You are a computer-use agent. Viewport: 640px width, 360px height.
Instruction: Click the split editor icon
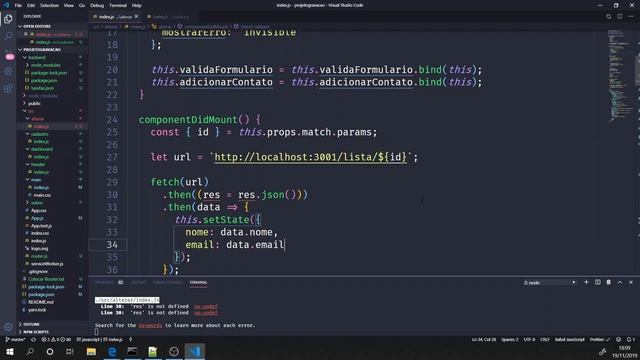[620, 16]
